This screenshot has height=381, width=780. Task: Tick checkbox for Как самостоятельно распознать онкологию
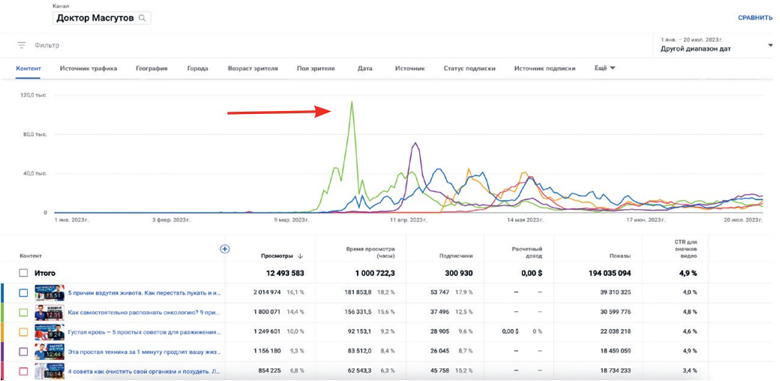pyautogui.click(x=23, y=313)
